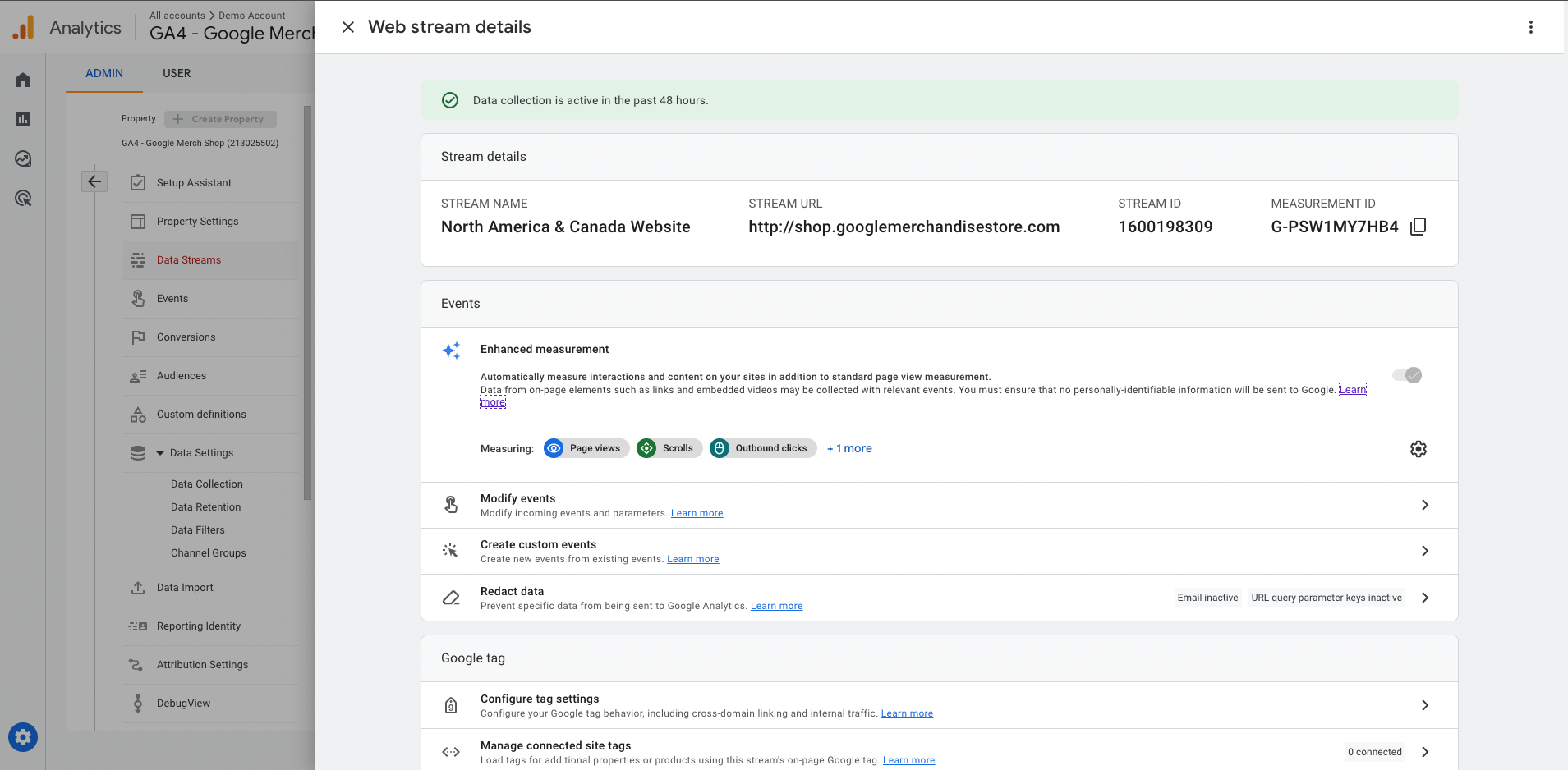Click '+ 1 more' measuring link

[x=849, y=448]
